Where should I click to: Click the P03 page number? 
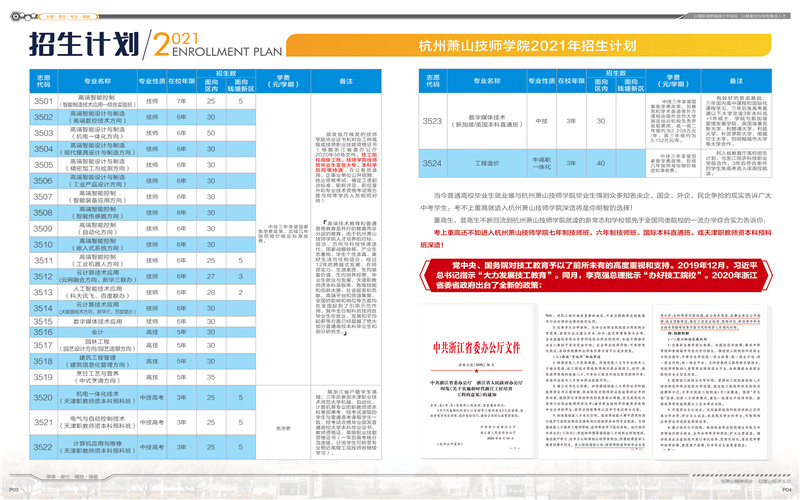coord(14,490)
